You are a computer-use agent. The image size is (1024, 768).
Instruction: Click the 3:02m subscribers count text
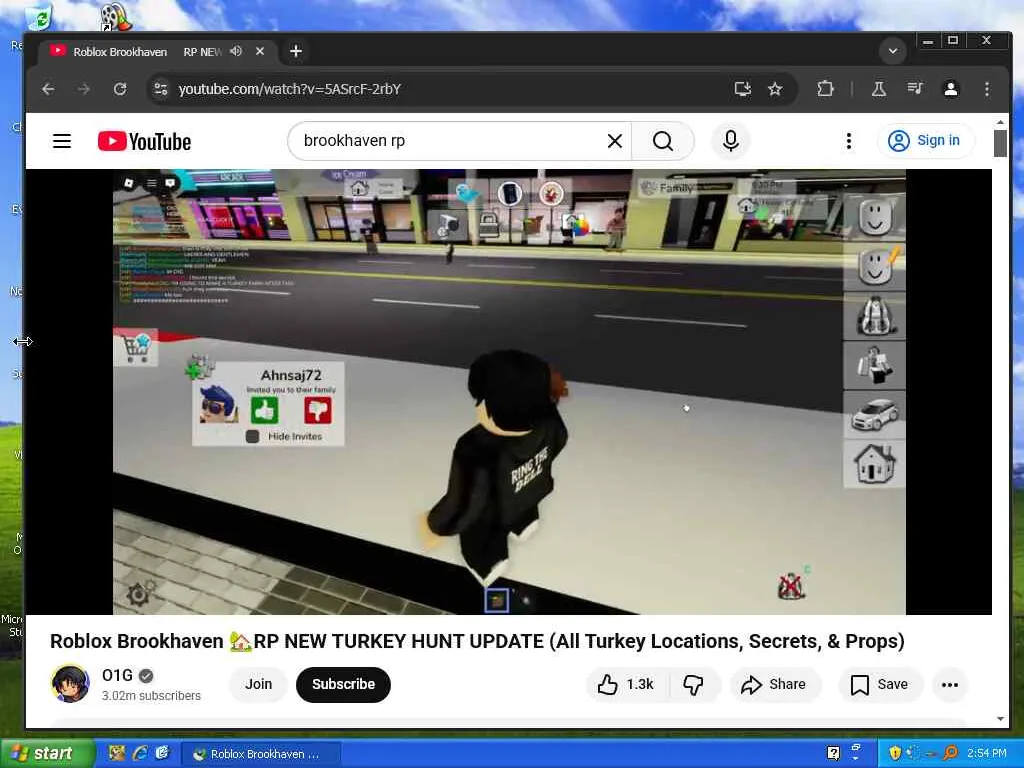pyautogui.click(x=152, y=696)
